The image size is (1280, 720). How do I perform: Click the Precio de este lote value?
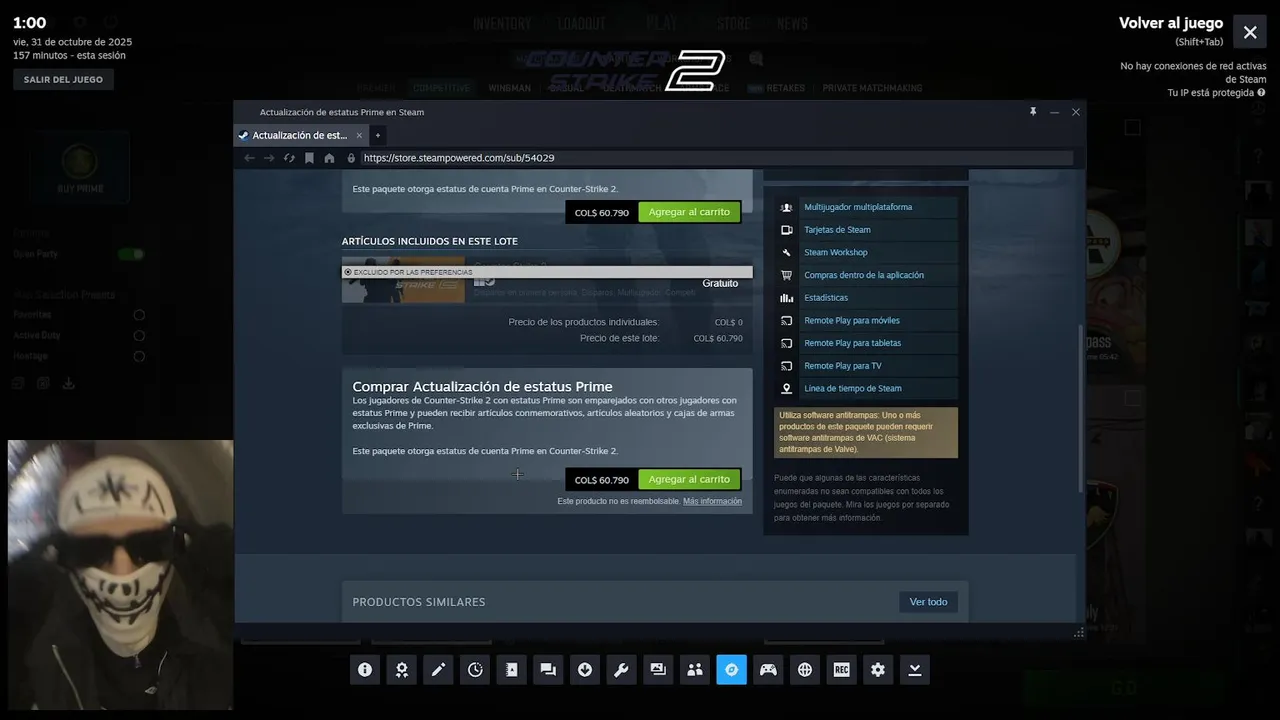(x=718, y=338)
